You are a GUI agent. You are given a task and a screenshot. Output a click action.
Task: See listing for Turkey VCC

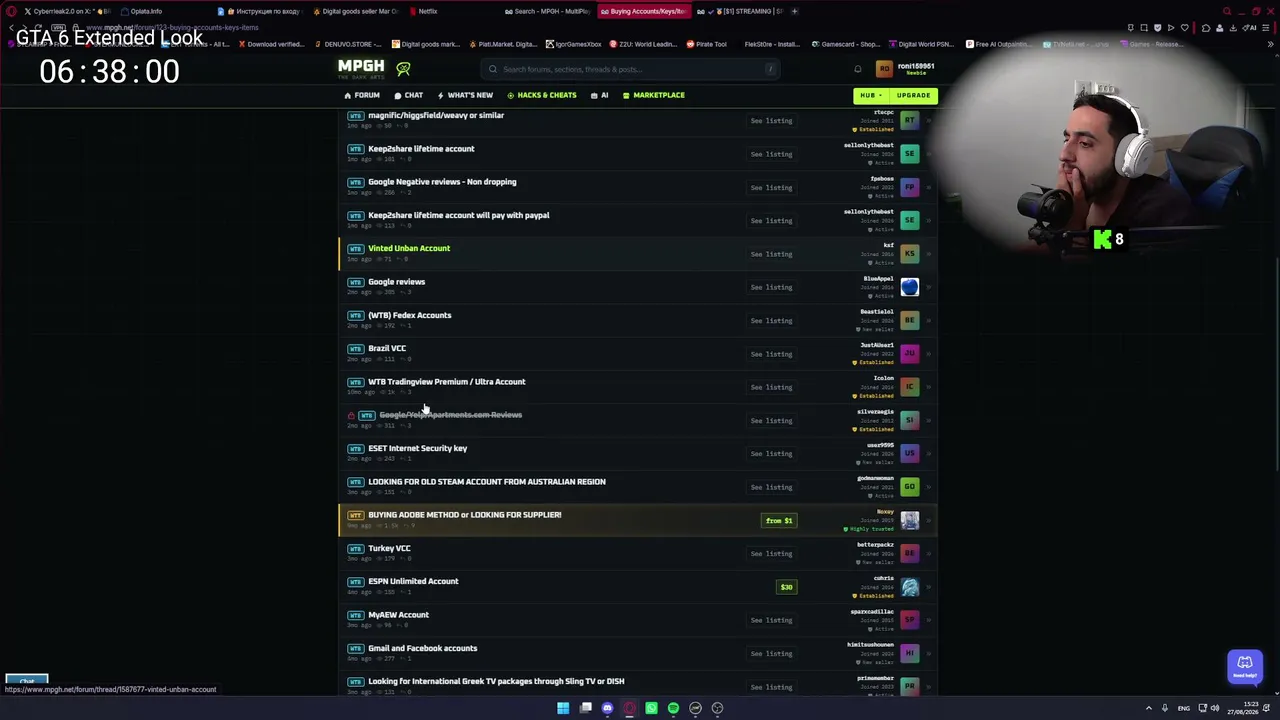(x=771, y=554)
